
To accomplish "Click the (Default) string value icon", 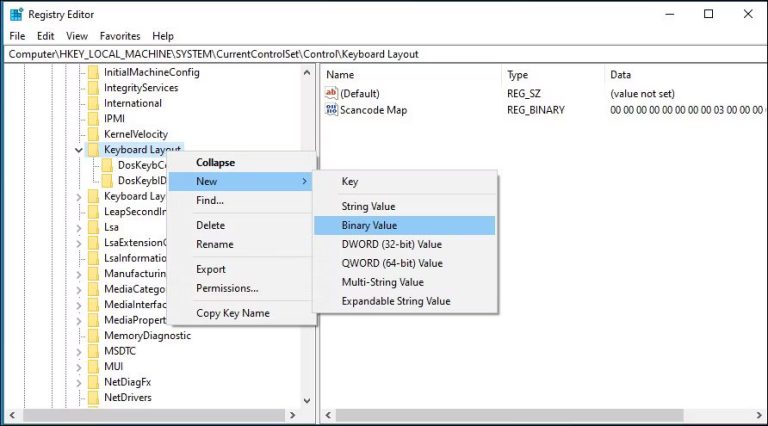I will pos(332,93).
